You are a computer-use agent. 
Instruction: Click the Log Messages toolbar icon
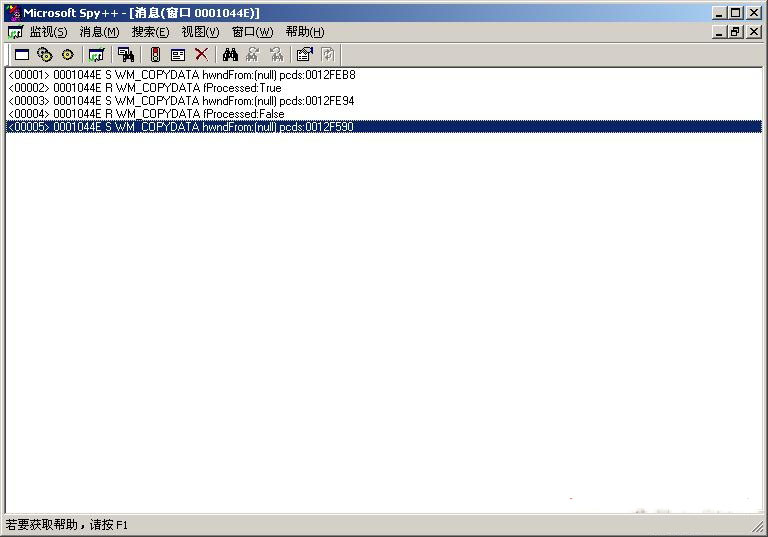[96, 54]
